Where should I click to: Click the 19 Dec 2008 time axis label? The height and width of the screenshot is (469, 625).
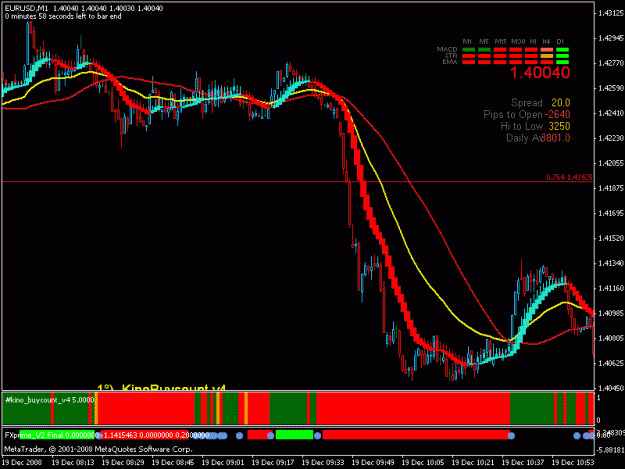22,463
